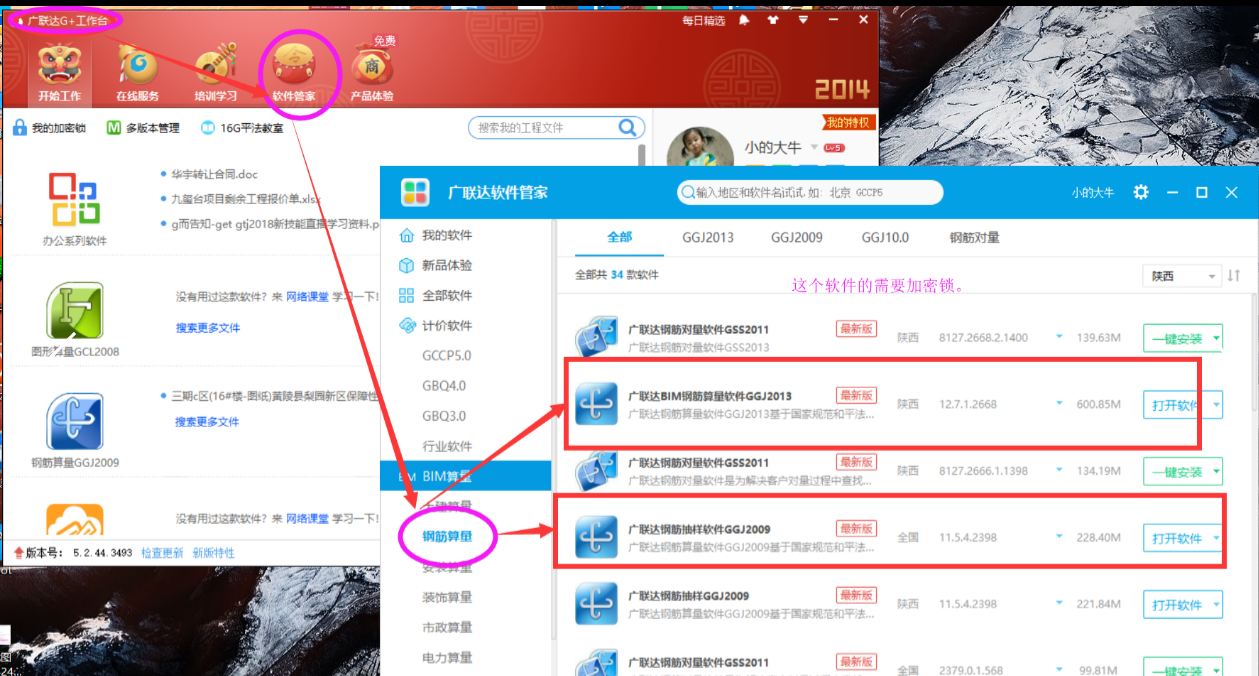The width and height of the screenshot is (1259, 676).
Task: Switch to the GGJ10.0 tab
Action: 885,237
